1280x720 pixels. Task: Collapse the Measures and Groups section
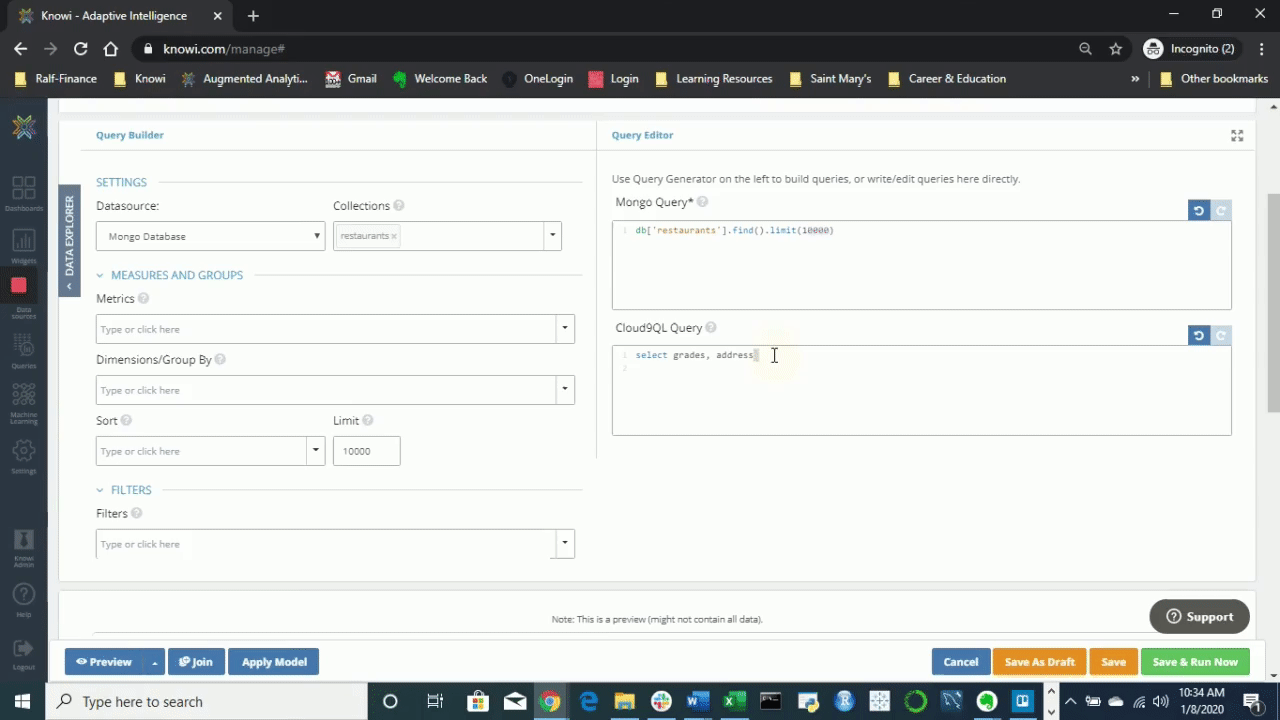click(101, 275)
